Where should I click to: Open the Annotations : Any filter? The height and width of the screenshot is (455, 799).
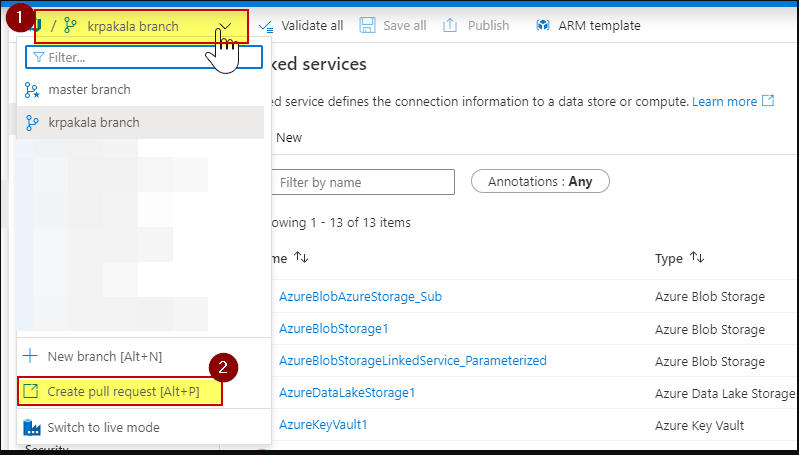point(540,181)
